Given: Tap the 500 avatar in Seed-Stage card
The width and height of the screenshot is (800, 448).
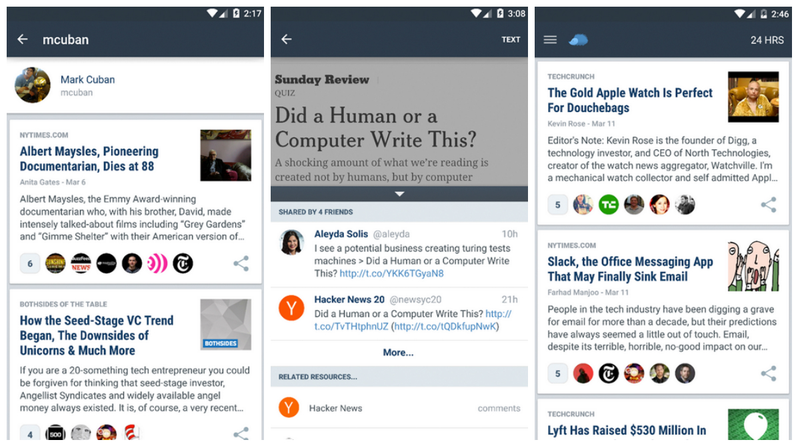Looking at the screenshot, I should pos(56,433).
